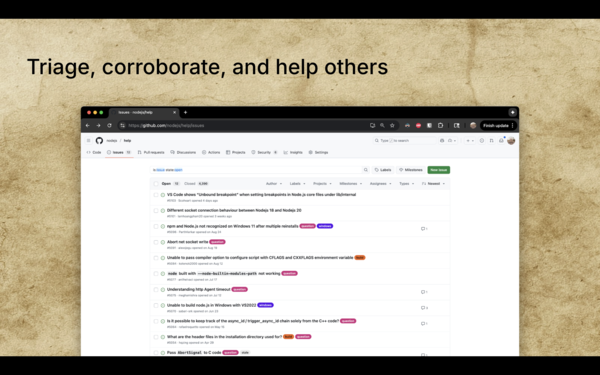600x375 pixels.
Task: Open the red adblock extension icon
Action: click(418, 126)
